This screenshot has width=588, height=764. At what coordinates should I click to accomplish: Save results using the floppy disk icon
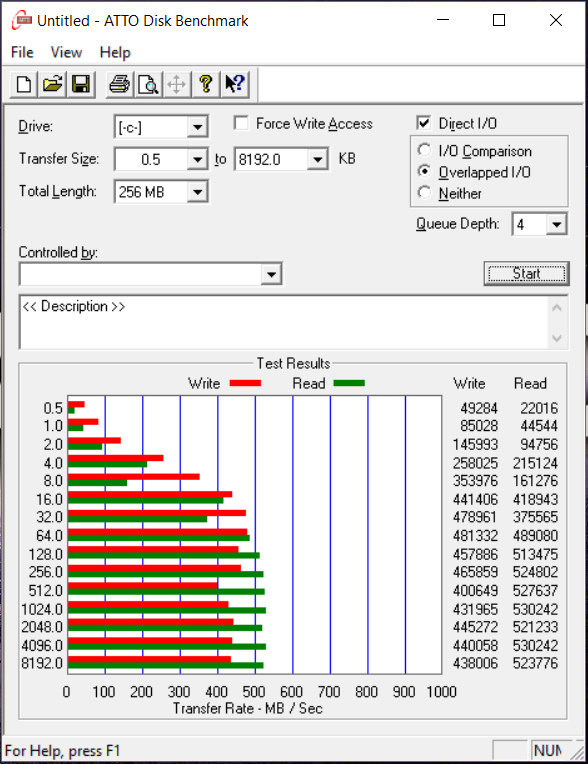click(x=81, y=84)
